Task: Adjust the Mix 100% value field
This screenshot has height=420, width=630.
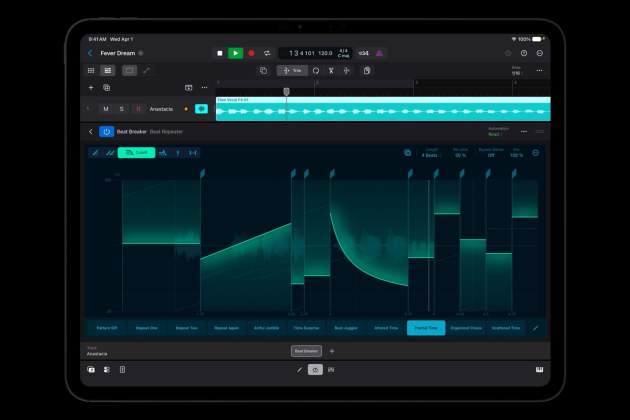Action: (516, 153)
